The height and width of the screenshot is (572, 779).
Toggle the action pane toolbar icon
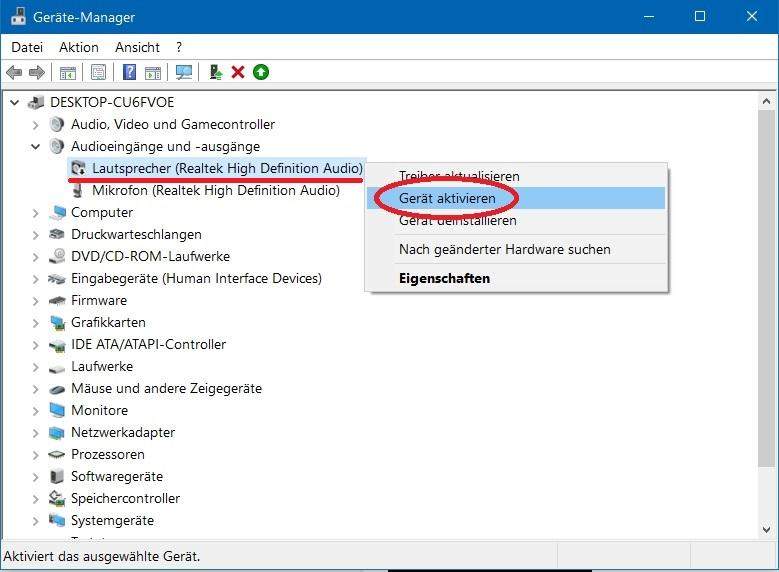pos(153,73)
